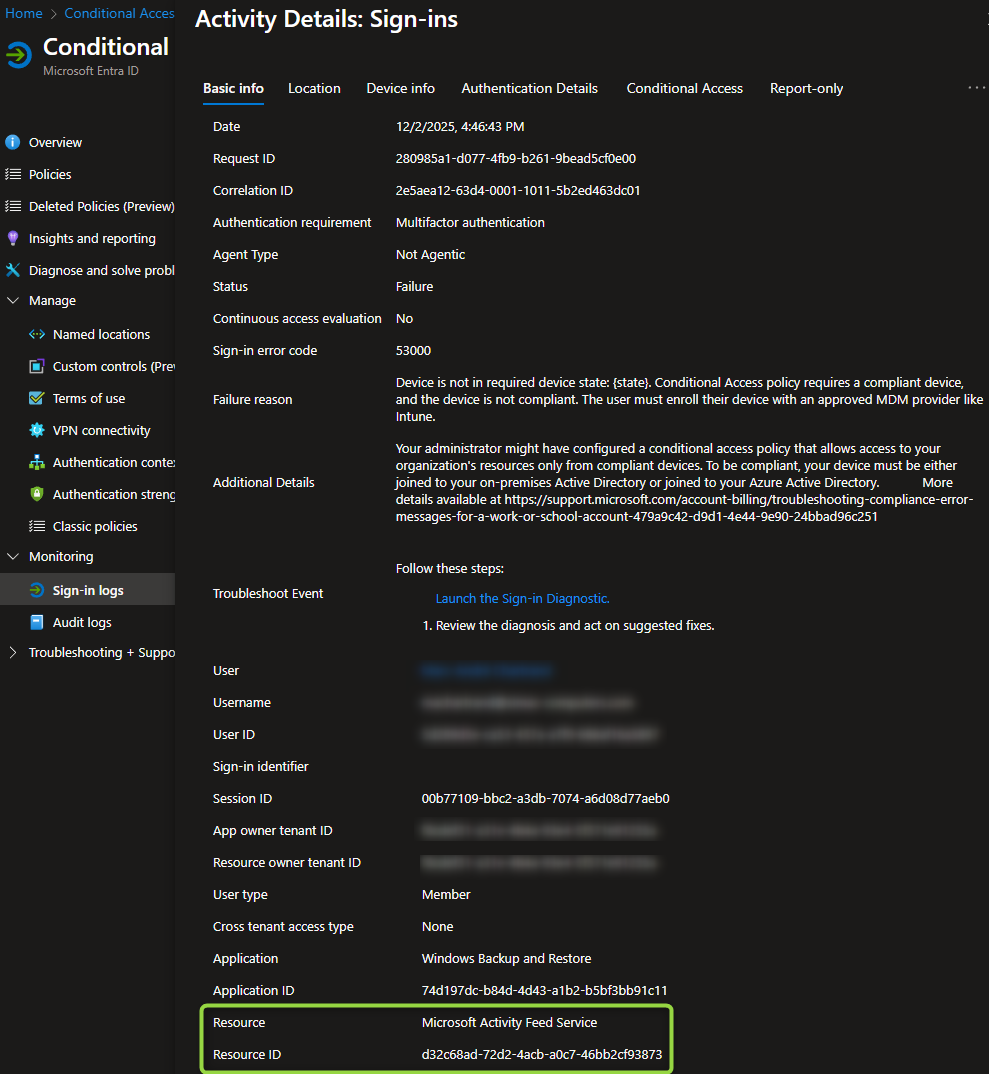Click the User type value Member

(446, 895)
